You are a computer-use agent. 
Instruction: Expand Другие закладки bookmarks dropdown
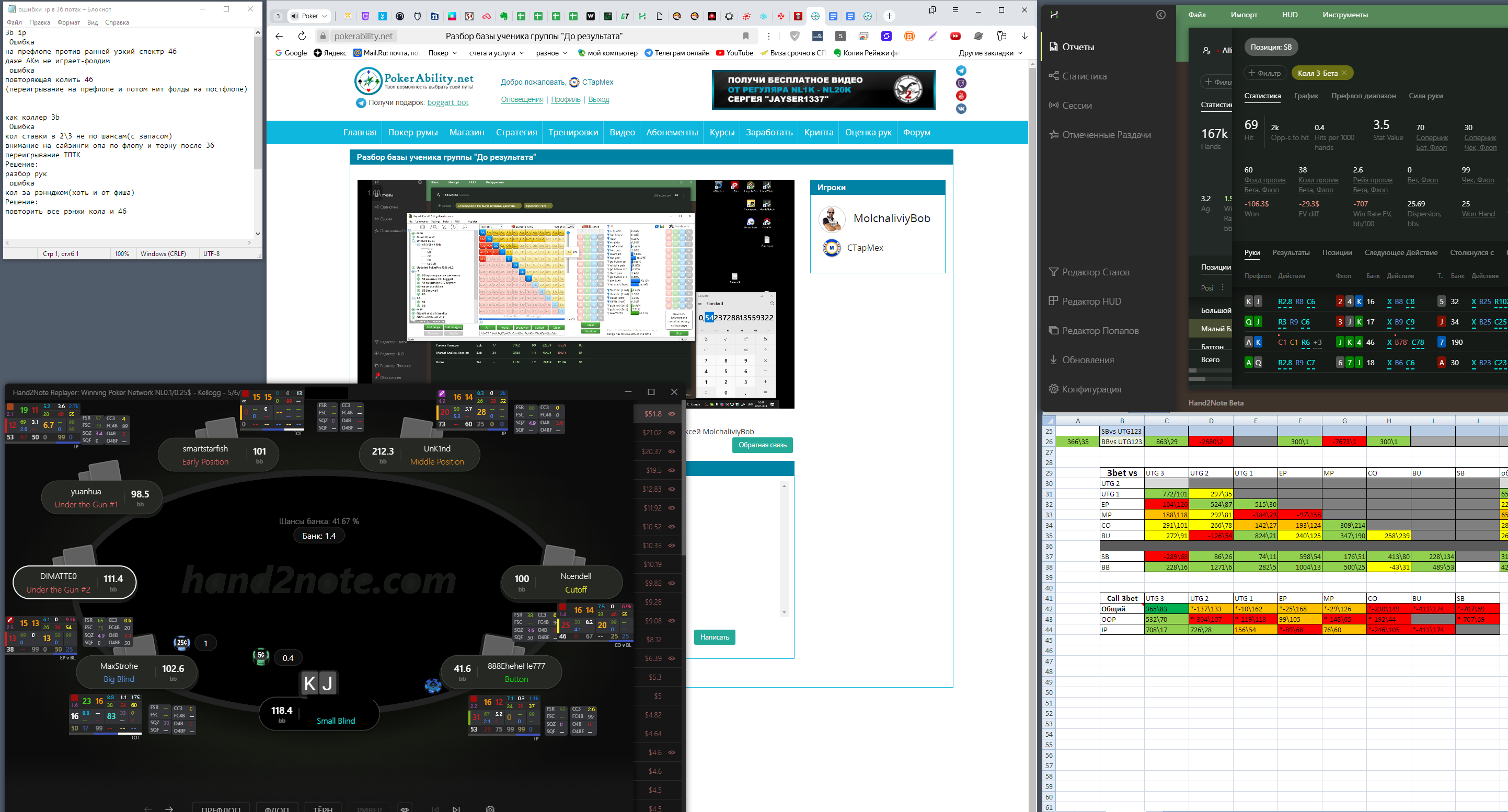coord(991,53)
